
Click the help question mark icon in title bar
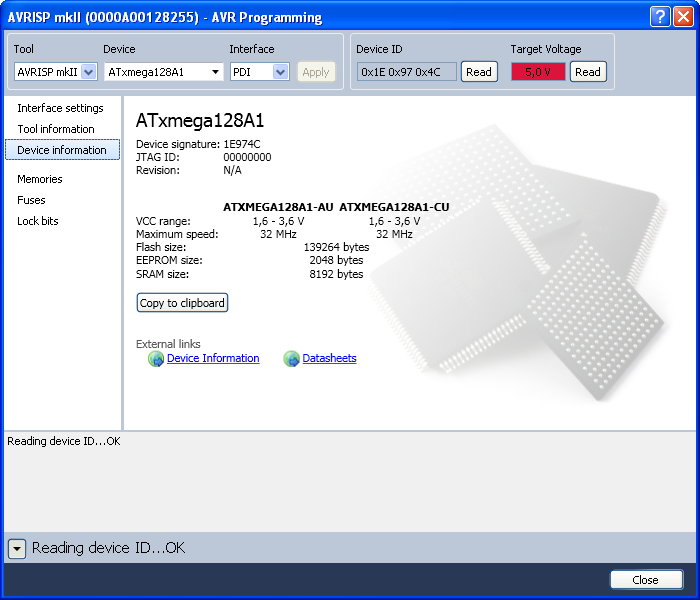(x=660, y=17)
